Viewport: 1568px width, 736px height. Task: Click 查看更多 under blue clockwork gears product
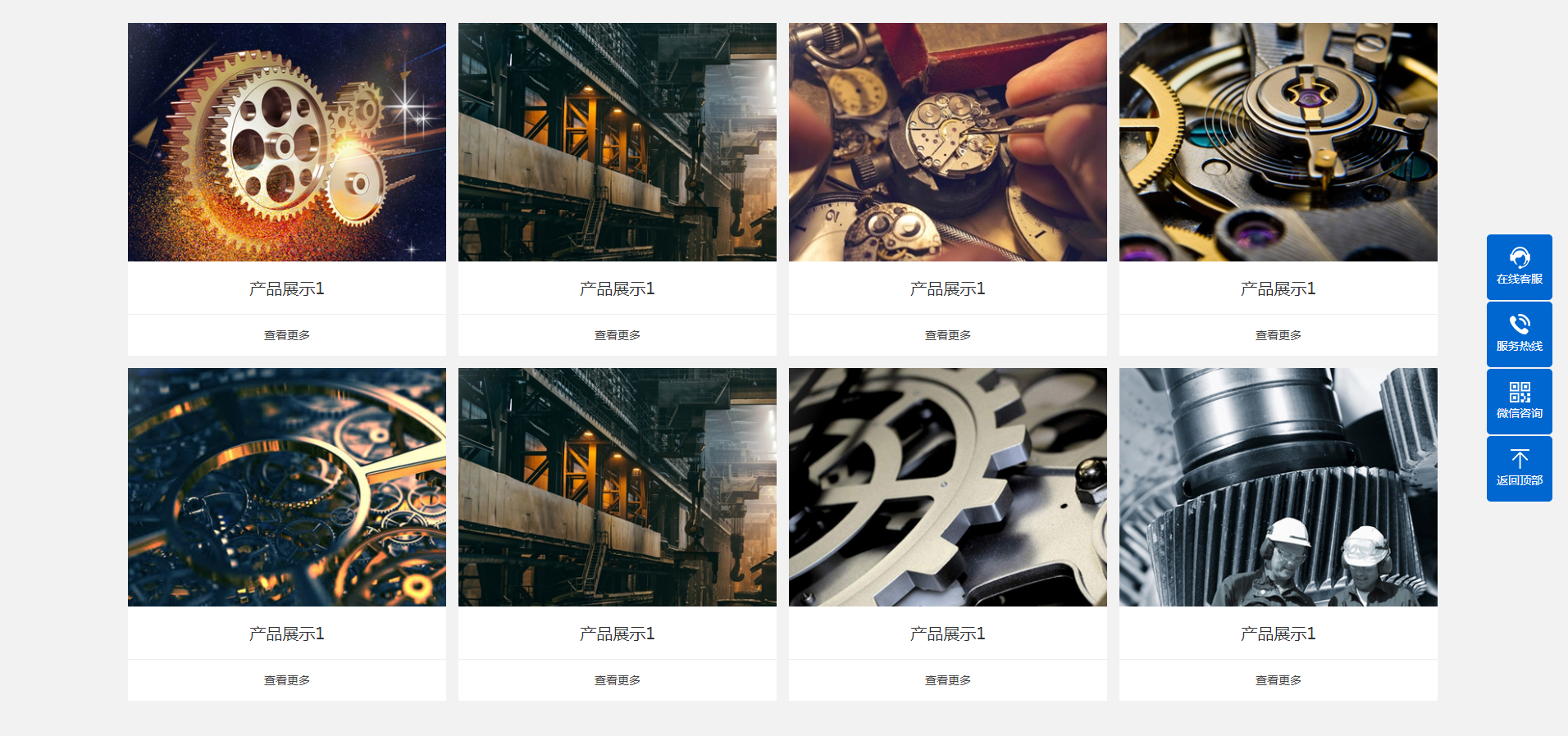click(287, 680)
